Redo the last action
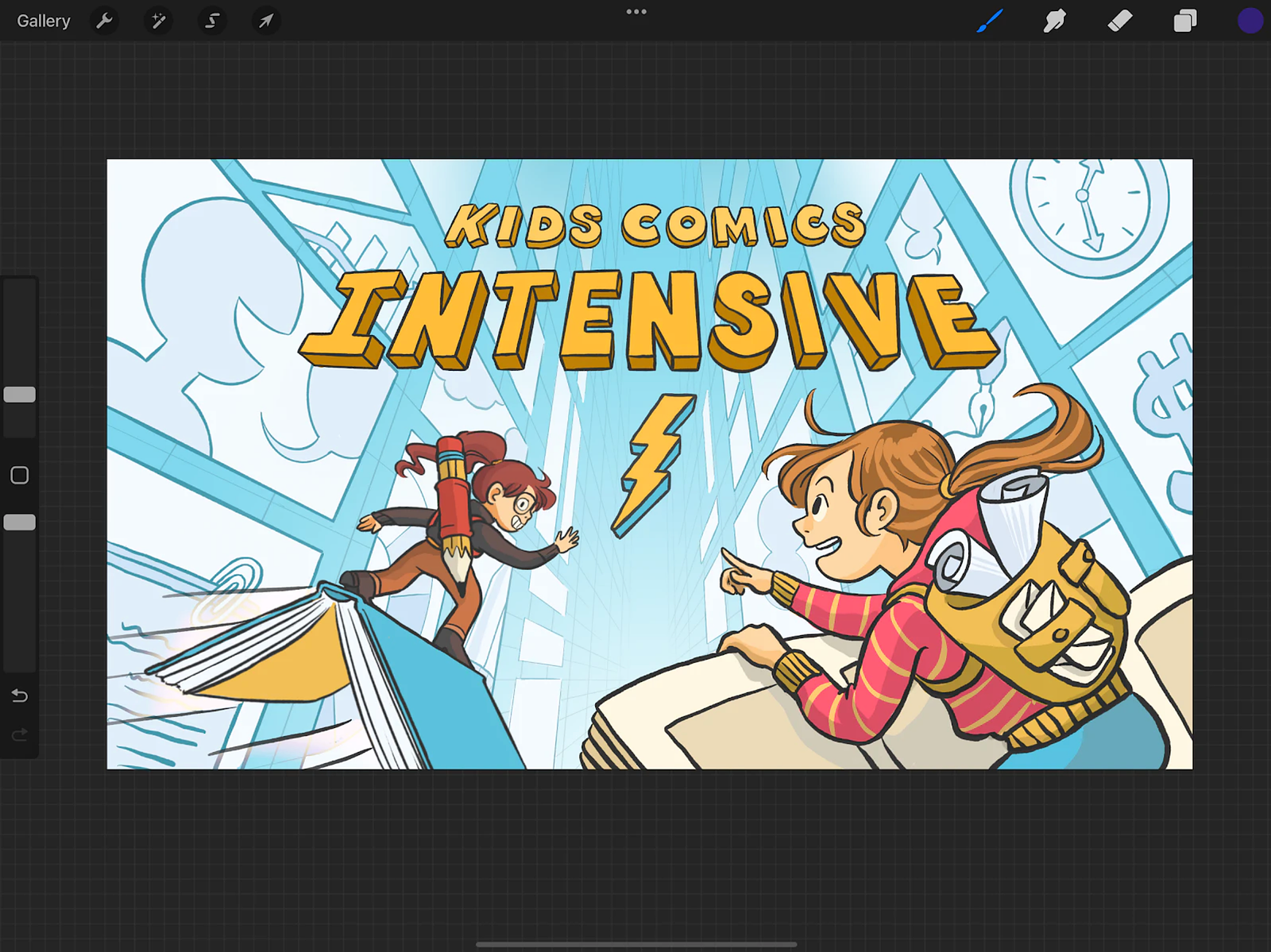This screenshot has height=952, width=1271. pyautogui.click(x=20, y=734)
